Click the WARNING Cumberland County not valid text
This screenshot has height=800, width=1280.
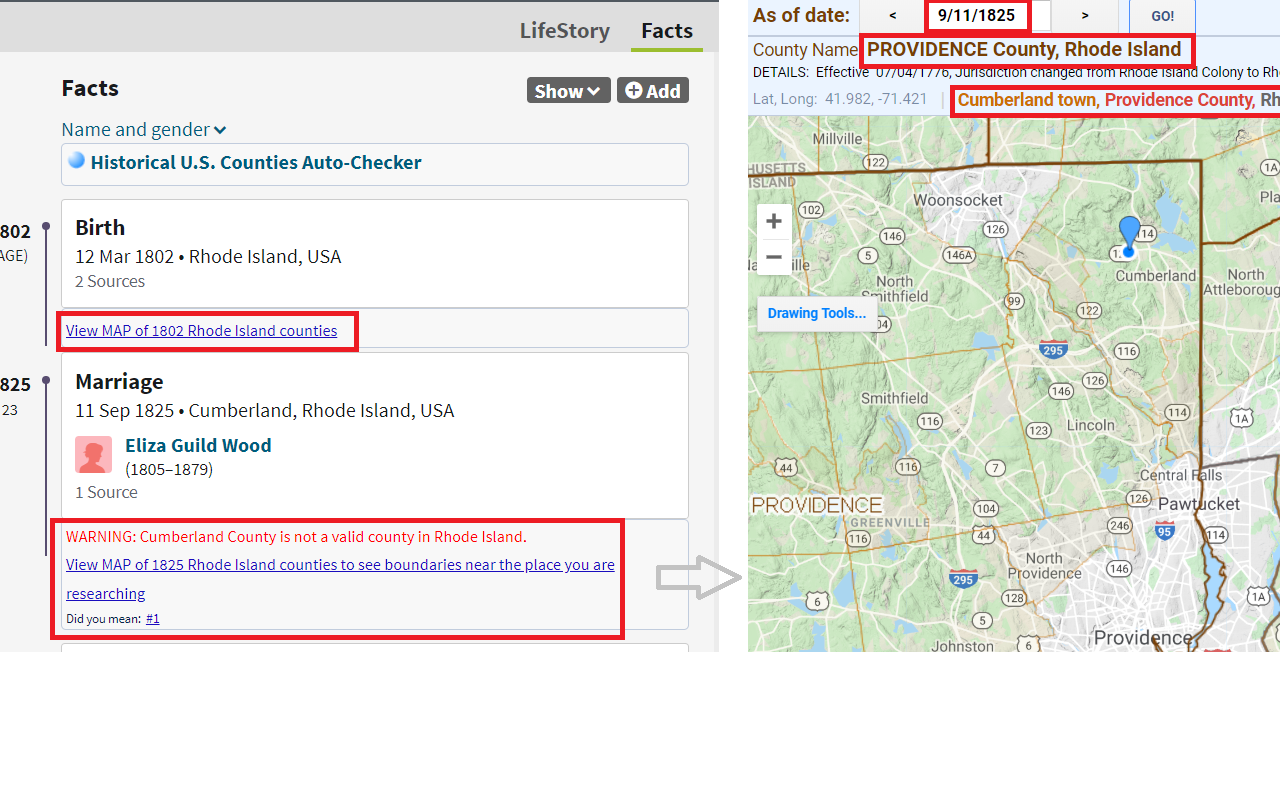pos(296,537)
